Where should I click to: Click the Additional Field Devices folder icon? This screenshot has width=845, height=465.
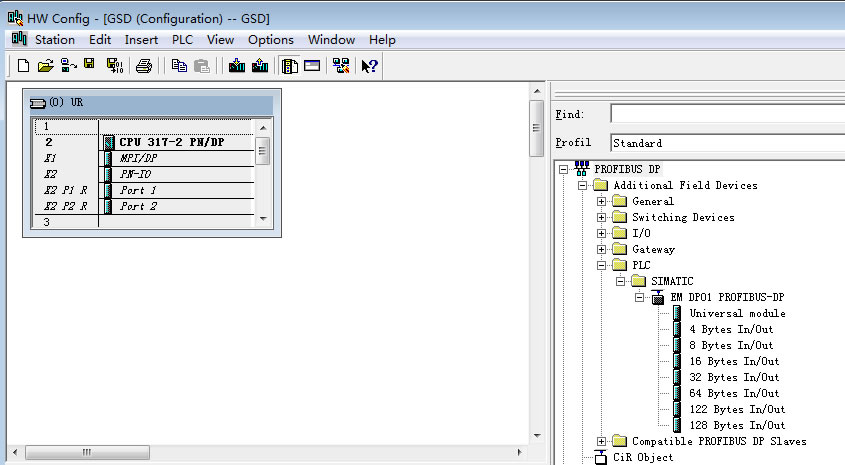[x=600, y=185]
